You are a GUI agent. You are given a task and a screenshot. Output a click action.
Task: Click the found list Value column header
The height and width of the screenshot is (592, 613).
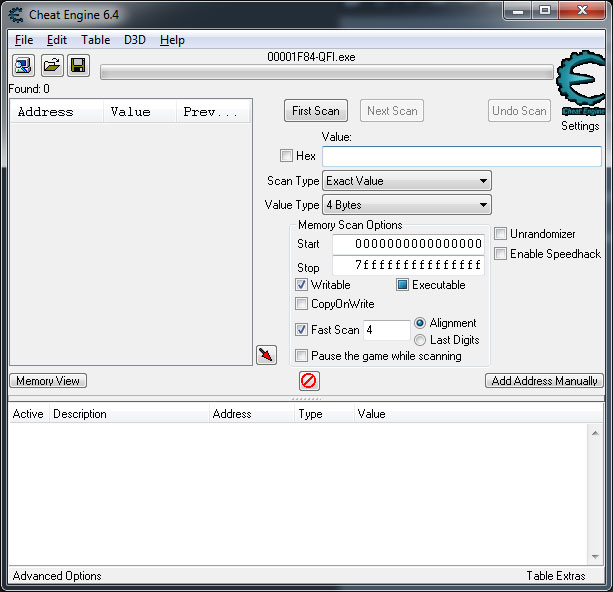point(140,112)
